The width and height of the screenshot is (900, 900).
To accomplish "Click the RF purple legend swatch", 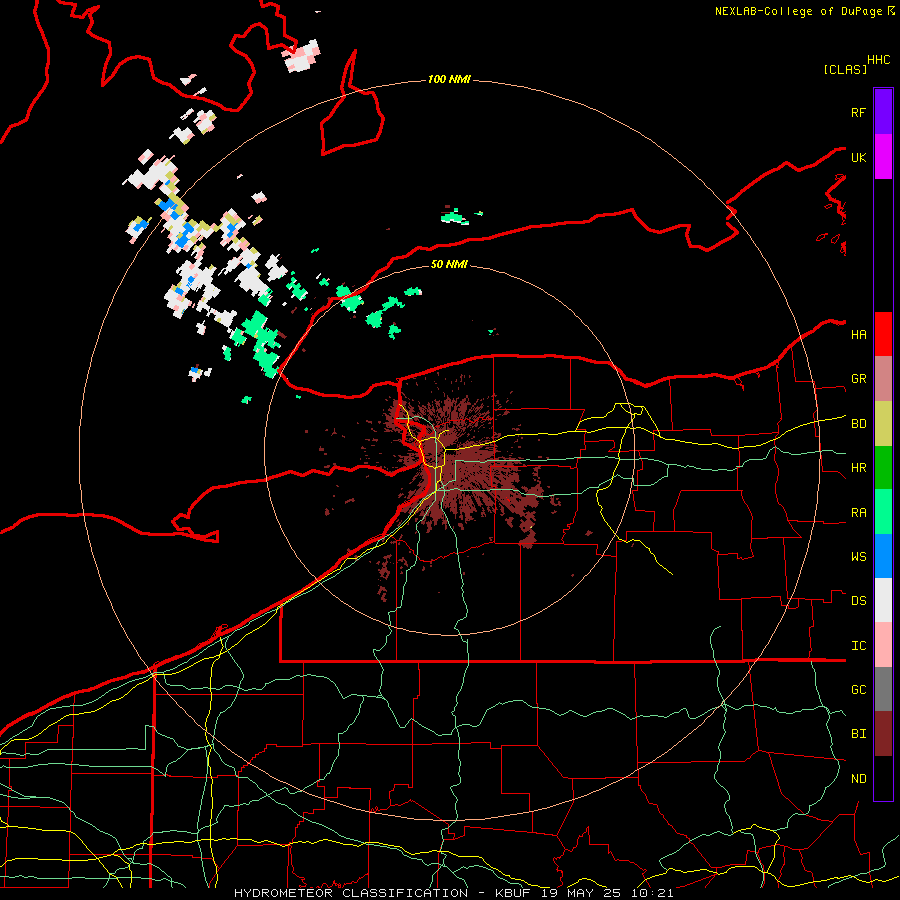I will pyautogui.click(x=883, y=112).
